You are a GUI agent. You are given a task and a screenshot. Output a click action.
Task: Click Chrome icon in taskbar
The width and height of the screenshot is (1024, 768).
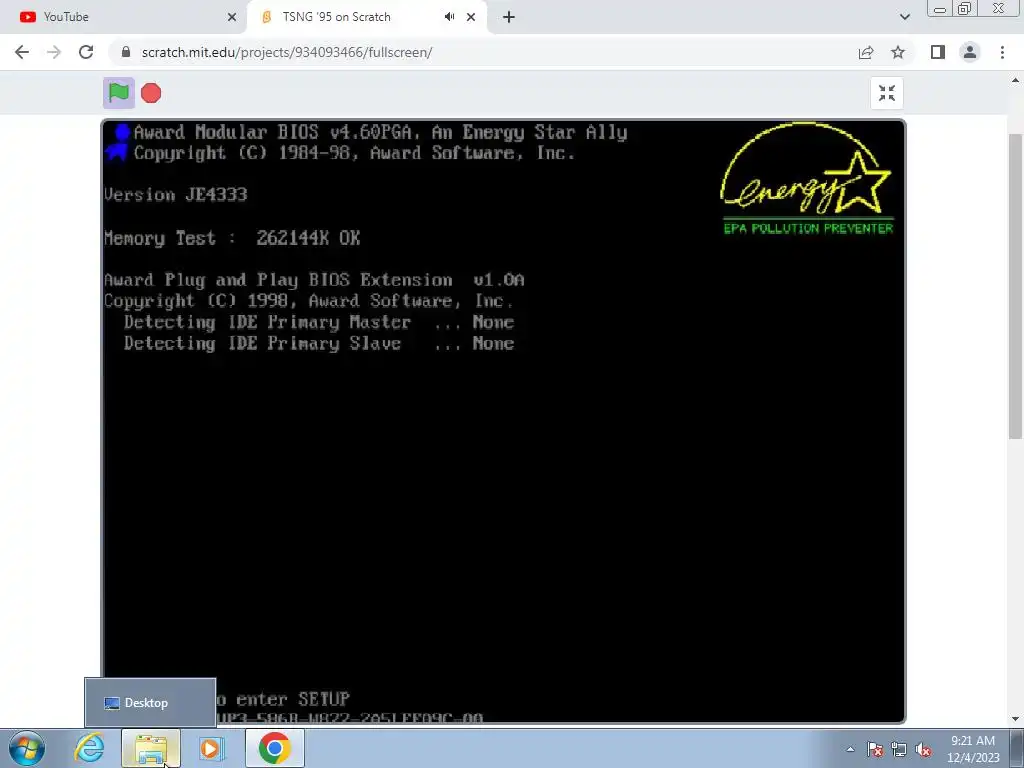click(x=274, y=748)
